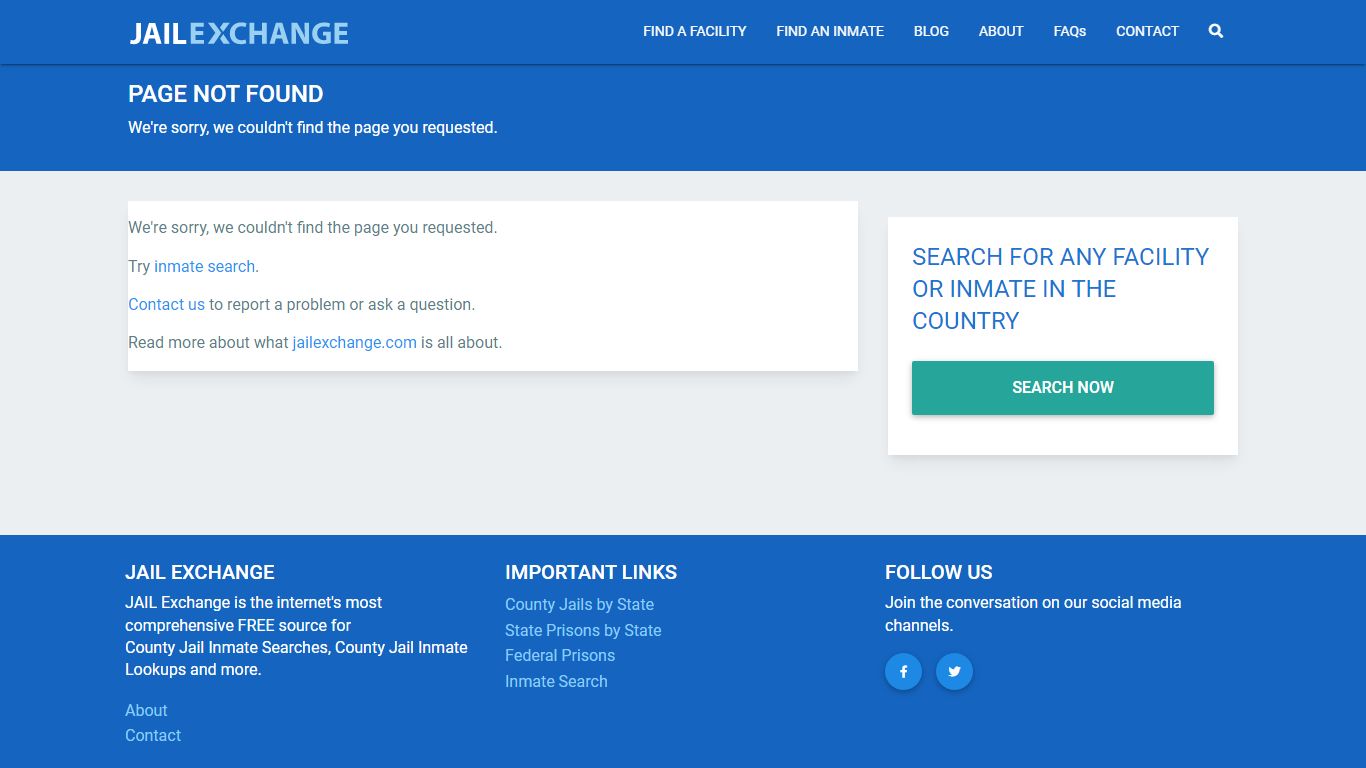Select County Jails by State link
The image size is (1366, 768).
[x=579, y=604]
